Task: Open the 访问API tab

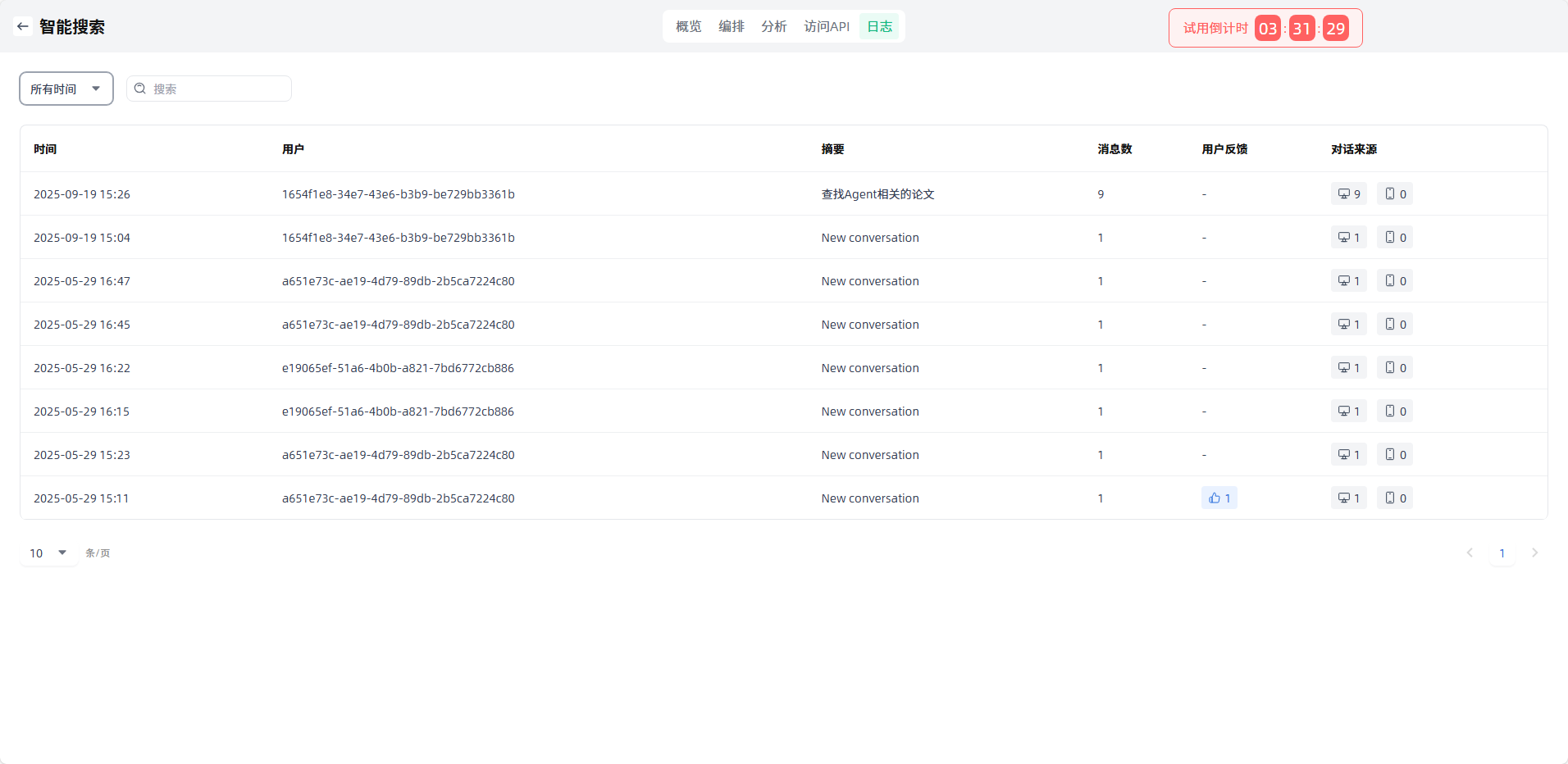Action: [826, 26]
